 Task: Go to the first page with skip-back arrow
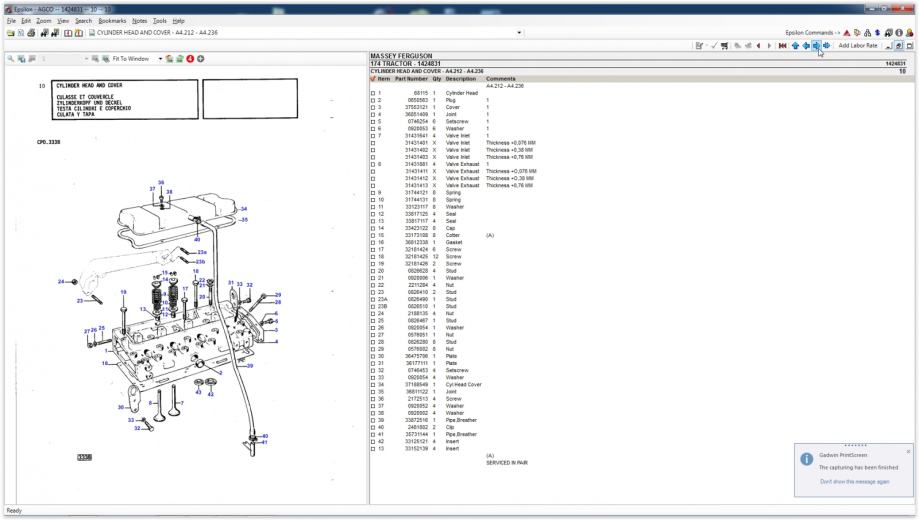click(782, 46)
